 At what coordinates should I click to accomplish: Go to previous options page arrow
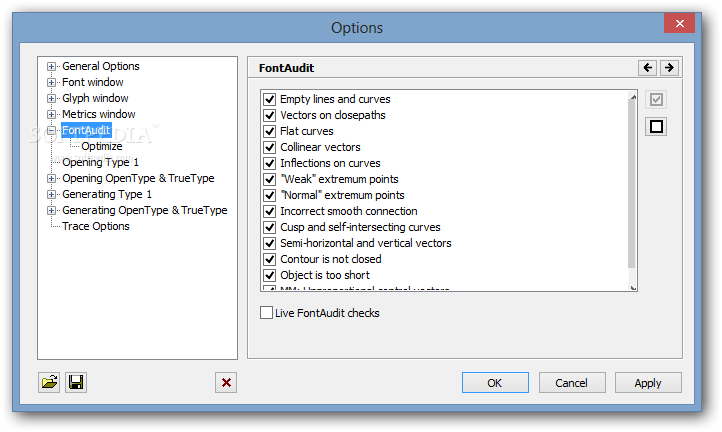pyautogui.click(x=648, y=68)
